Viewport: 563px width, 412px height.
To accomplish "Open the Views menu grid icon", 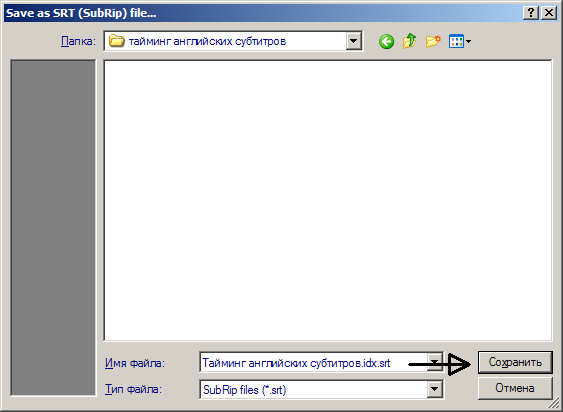I will coord(456,41).
